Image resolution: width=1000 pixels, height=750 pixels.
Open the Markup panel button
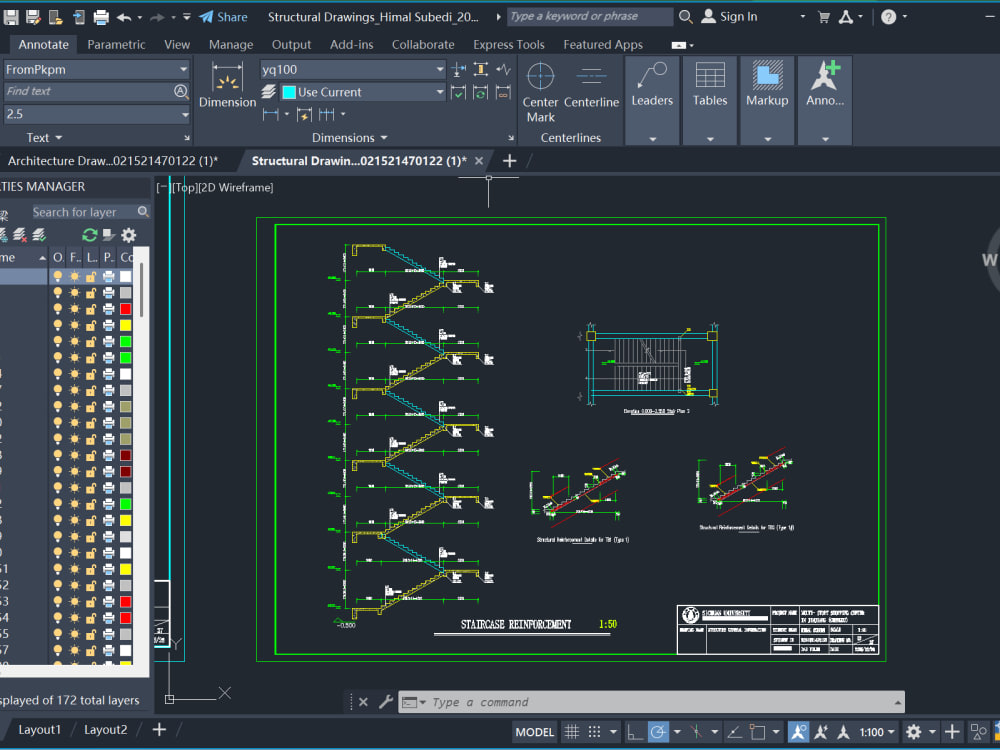767,100
